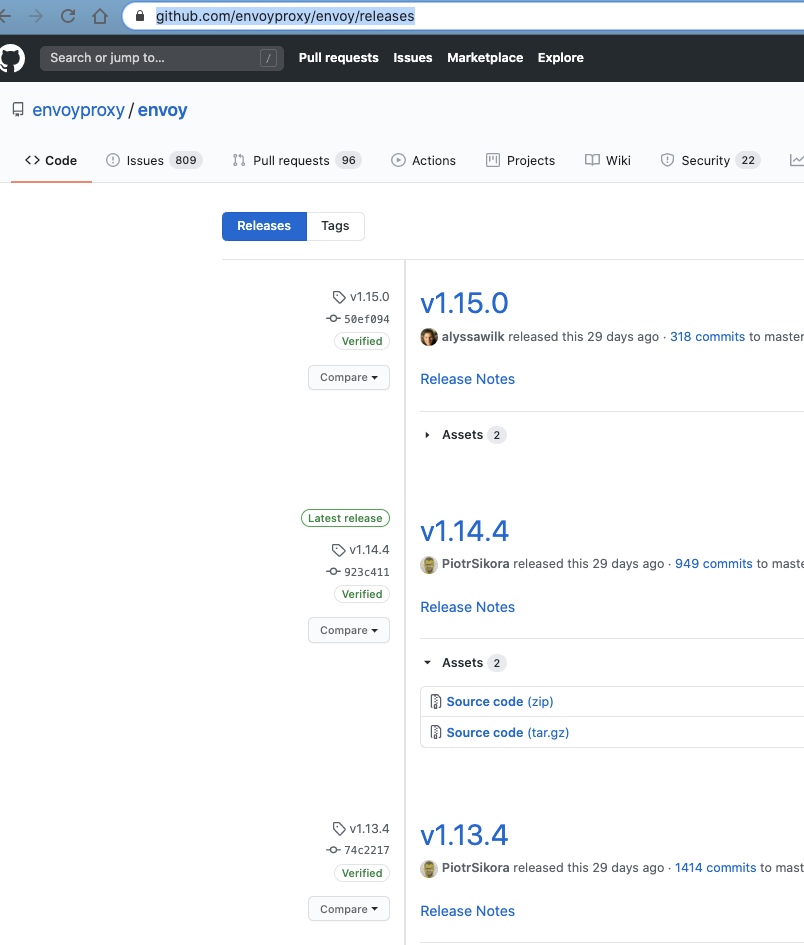This screenshot has width=804, height=945.
Task: Go back with browser back arrow
Action: [5, 16]
